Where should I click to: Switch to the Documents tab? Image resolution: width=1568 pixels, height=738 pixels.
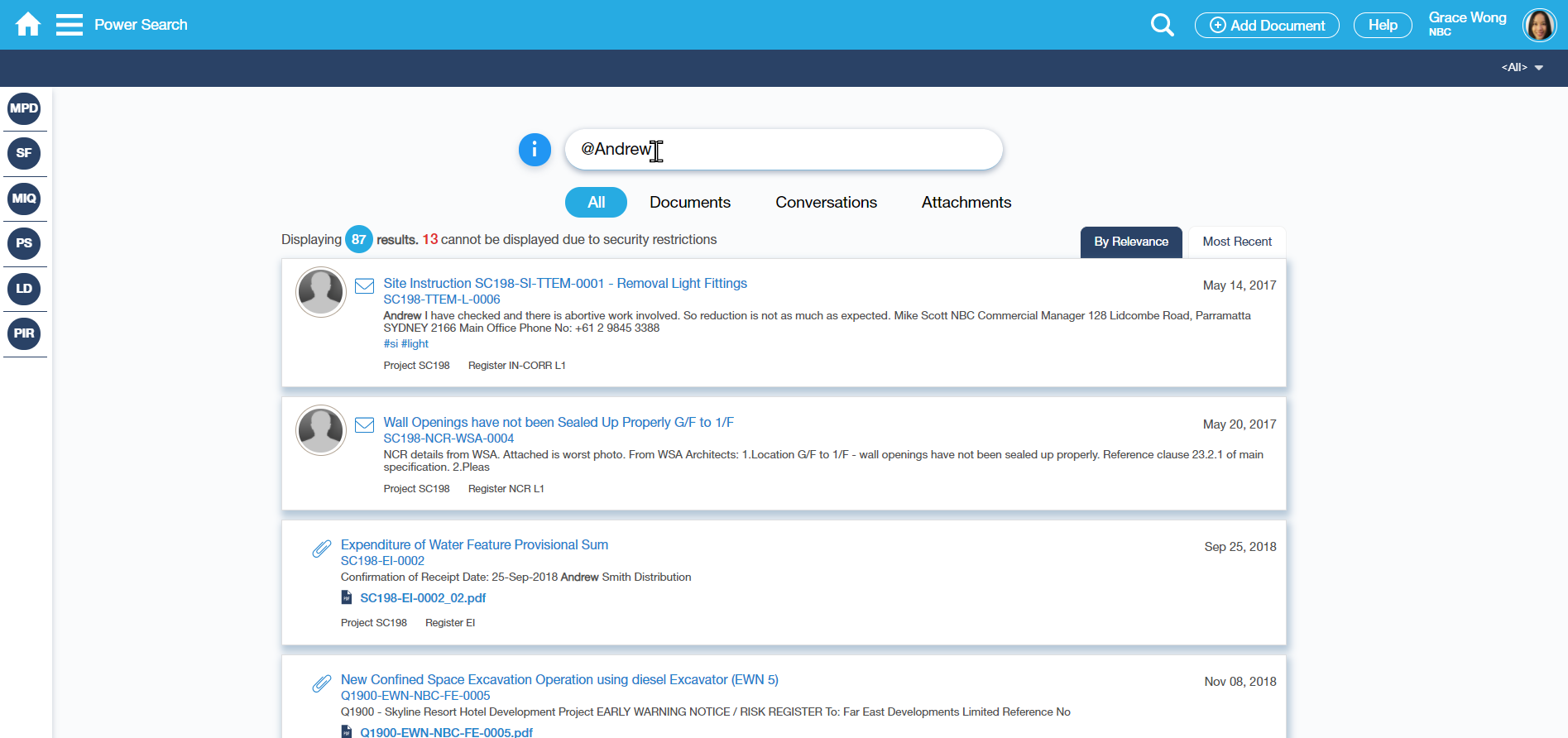pos(689,203)
